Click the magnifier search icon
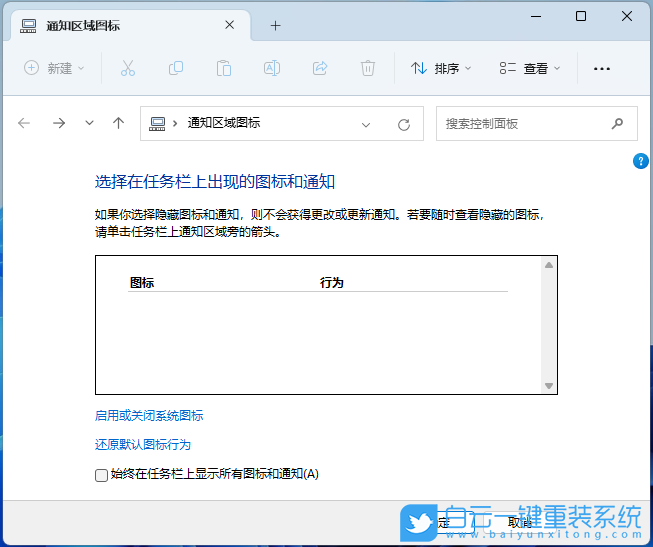This screenshot has width=653, height=547. tap(617, 123)
